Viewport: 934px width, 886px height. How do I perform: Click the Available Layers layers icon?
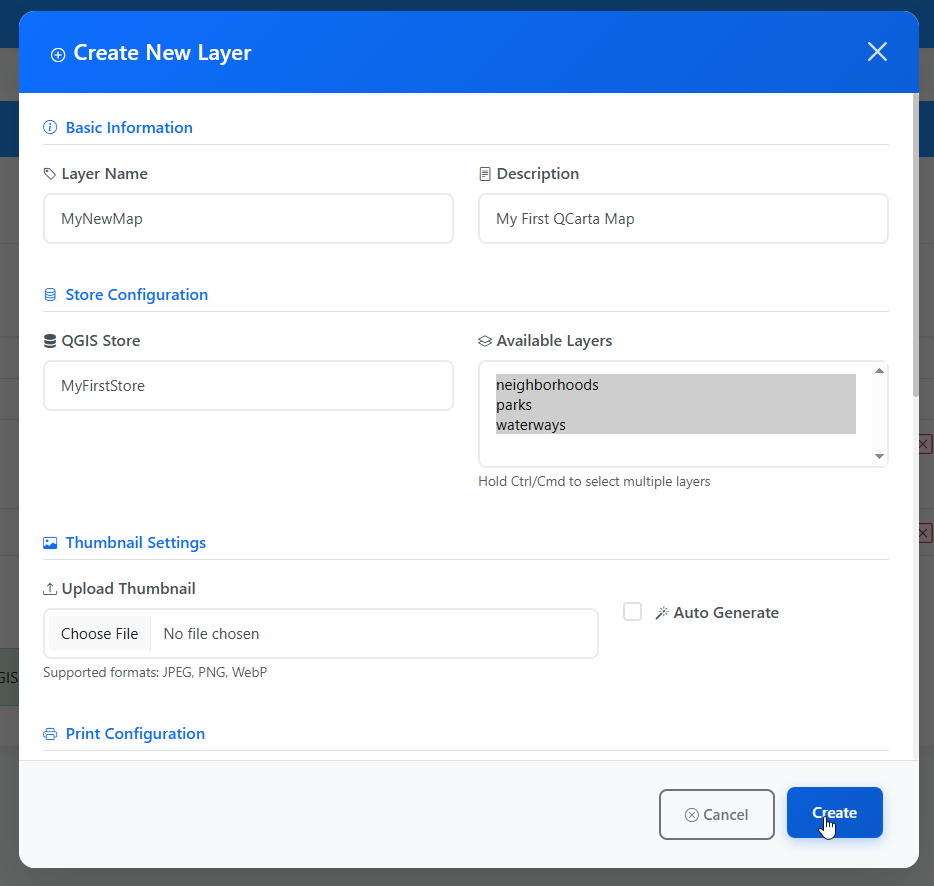pos(485,341)
